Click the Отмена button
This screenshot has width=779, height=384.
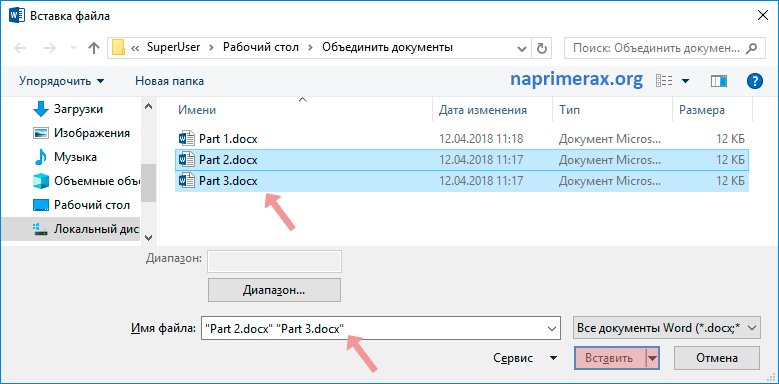(716, 358)
